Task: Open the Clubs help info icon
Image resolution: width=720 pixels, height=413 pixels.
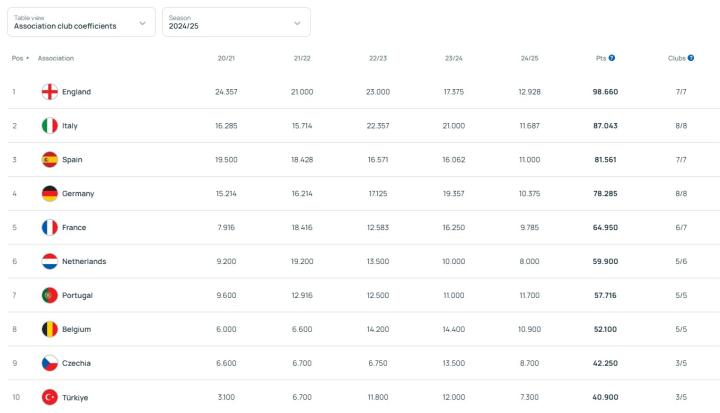Action: pyautogui.click(x=690, y=58)
